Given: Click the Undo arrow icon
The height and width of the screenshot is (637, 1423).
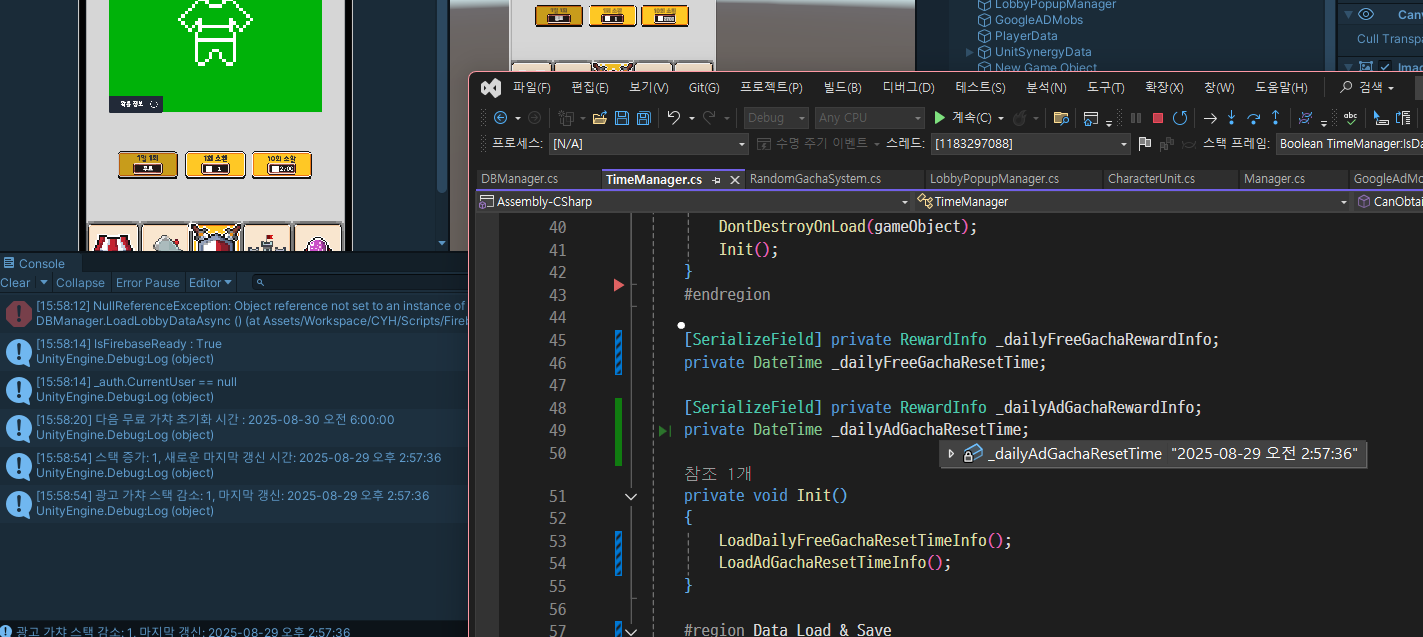Looking at the screenshot, I should [674, 118].
